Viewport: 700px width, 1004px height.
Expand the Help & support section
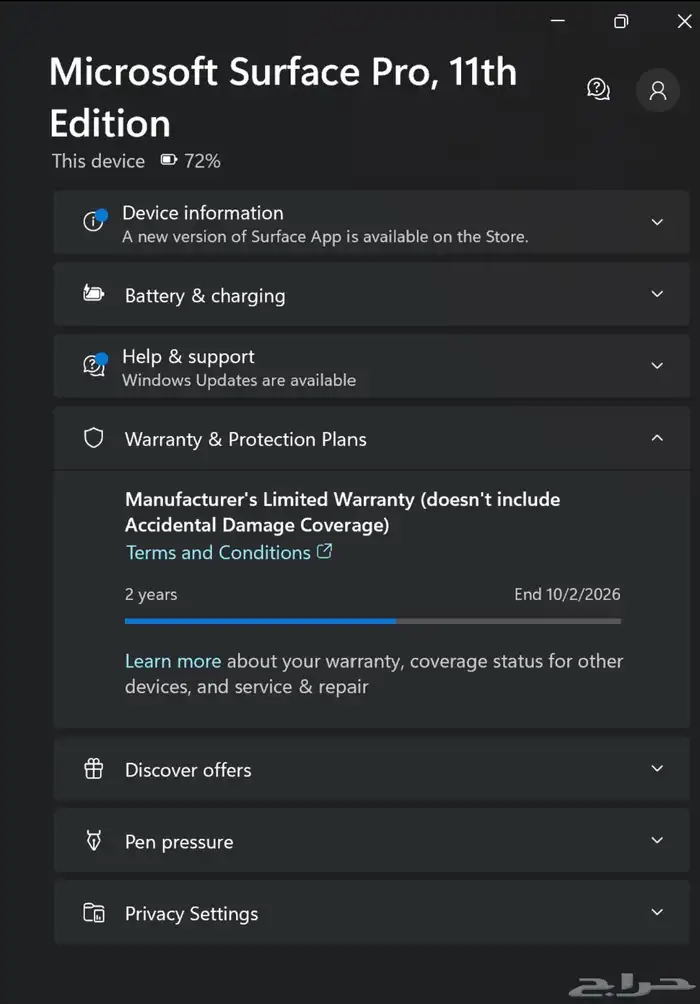click(x=657, y=366)
